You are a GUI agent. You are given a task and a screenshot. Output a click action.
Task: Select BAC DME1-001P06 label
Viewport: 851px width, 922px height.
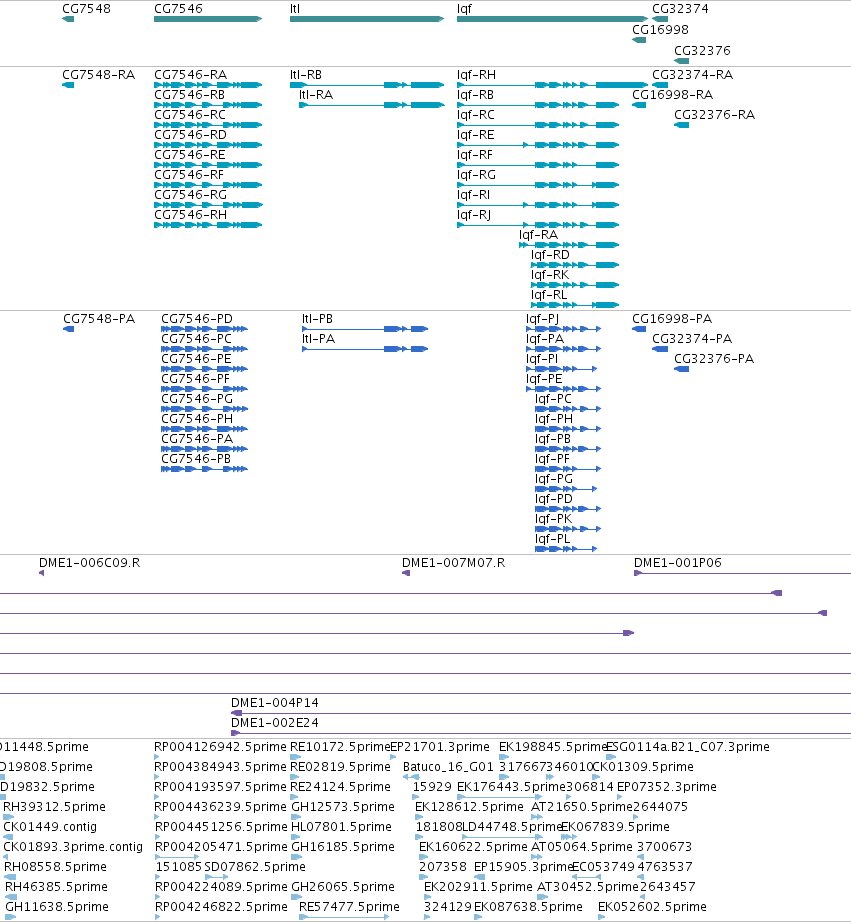click(x=678, y=563)
